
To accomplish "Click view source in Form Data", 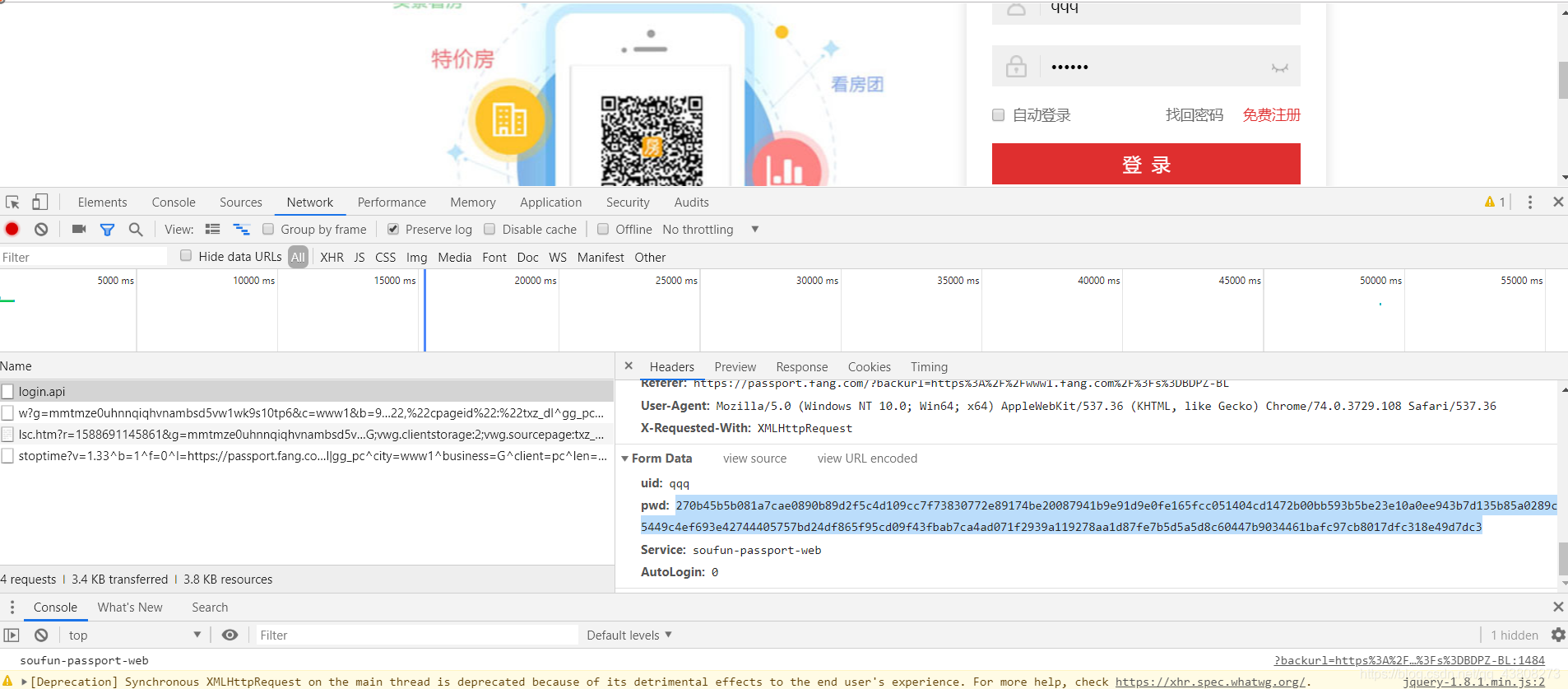I will pos(755,459).
